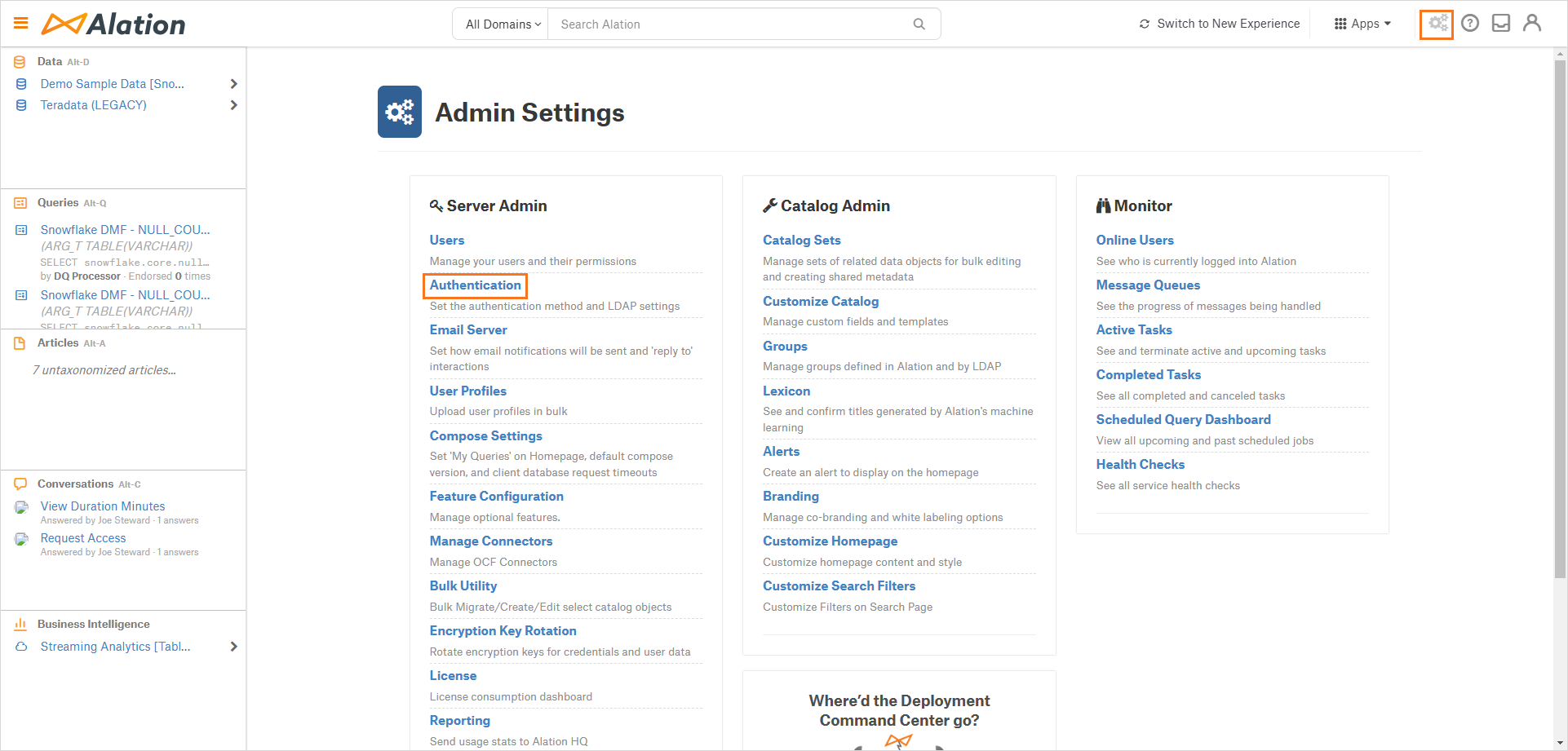Click the Admin Settings gears tile icon
Viewport: 1568px width, 751px height.
(x=400, y=112)
